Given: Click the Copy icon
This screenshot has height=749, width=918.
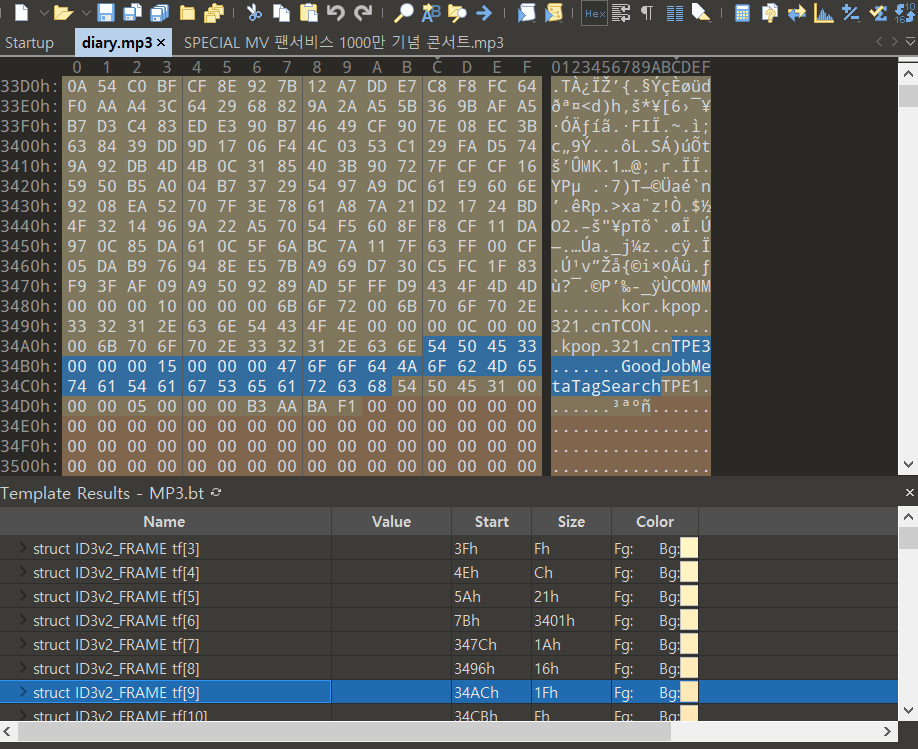Looking at the screenshot, I should click(282, 12).
